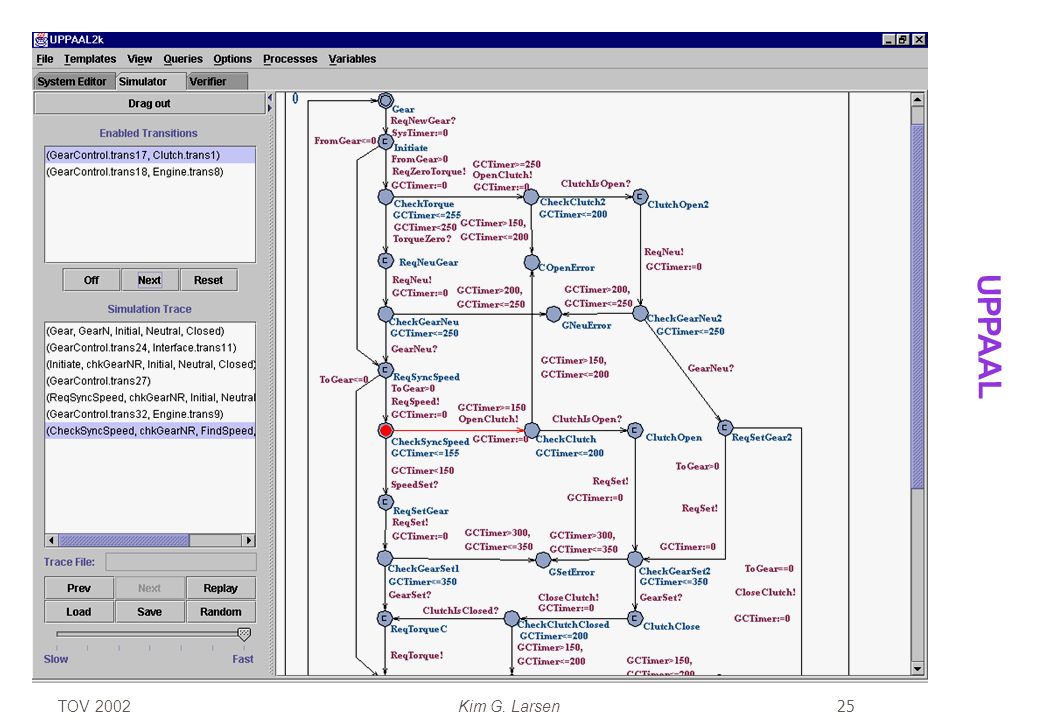Click the CheckGearNeu location node
The image size is (1040, 720).
tap(385, 314)
